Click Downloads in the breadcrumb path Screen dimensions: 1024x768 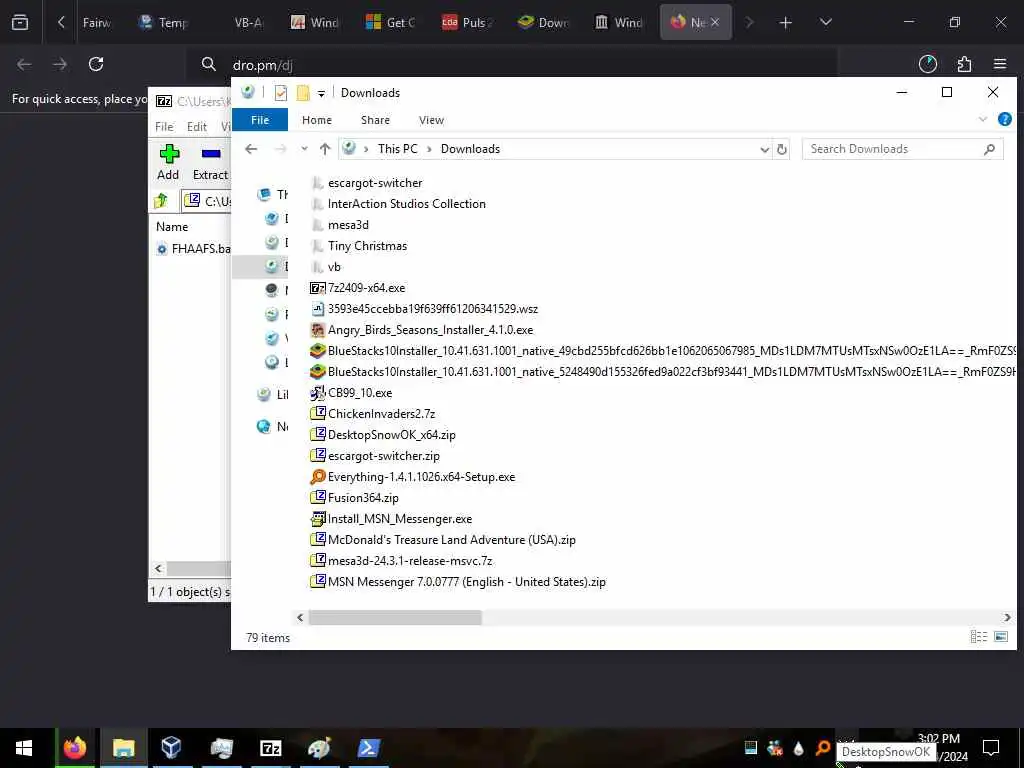tap(470, 149)
